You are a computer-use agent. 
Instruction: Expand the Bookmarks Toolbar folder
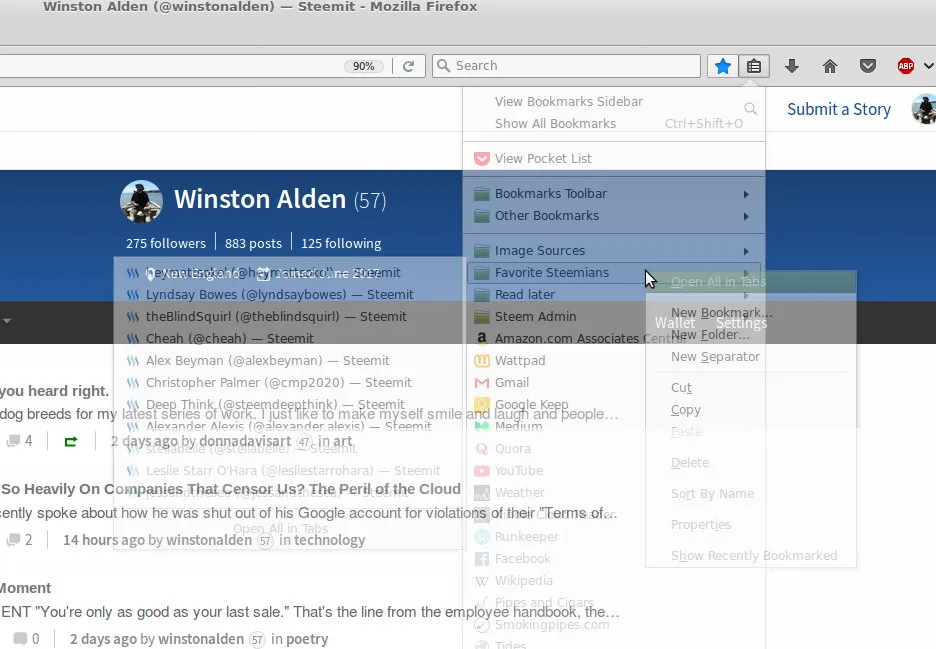pyautogui.click(x=614, y=194)
